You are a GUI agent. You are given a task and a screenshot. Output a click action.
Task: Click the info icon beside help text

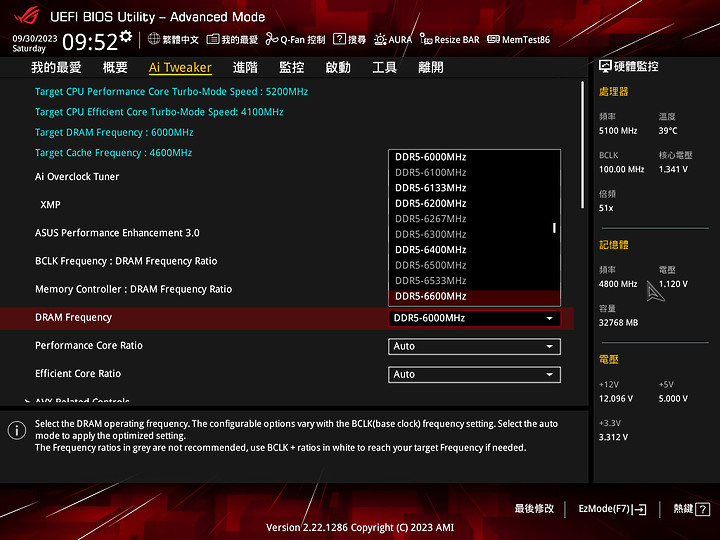pyautogui.click(x=17, y=430)
